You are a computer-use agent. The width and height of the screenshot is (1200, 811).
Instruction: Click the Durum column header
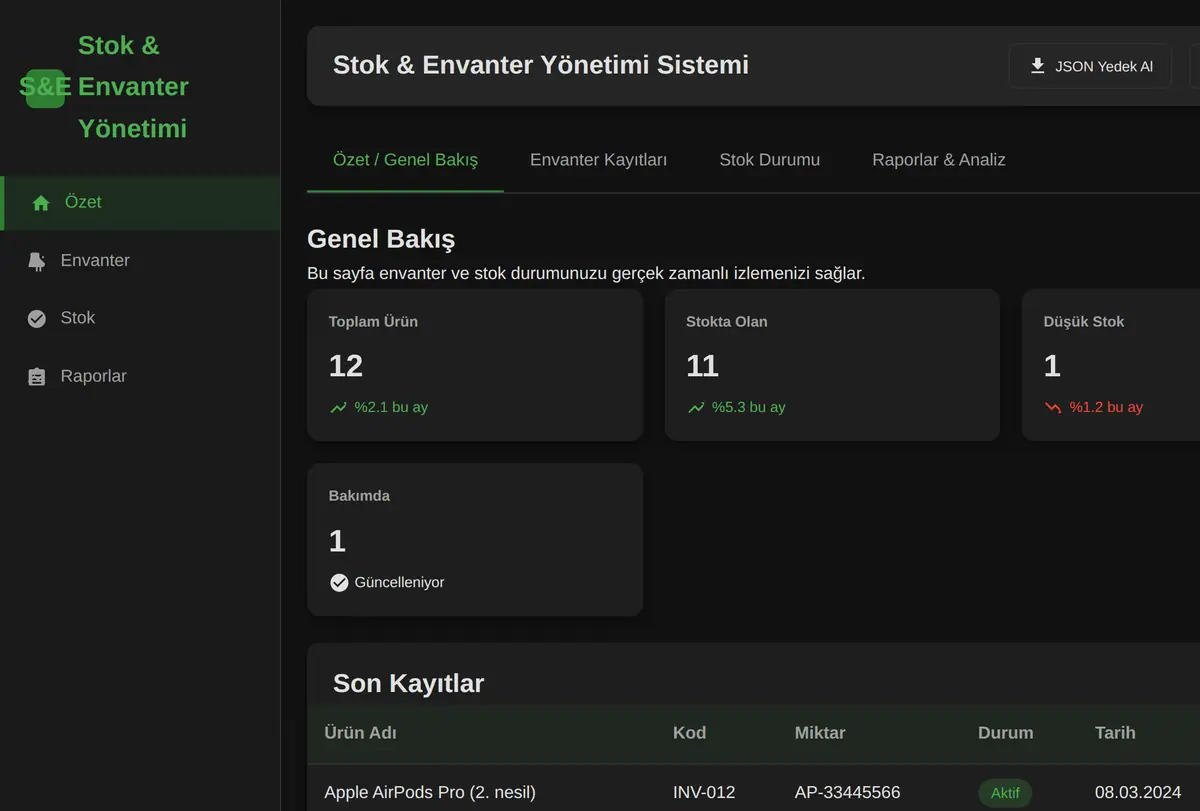(x=1005, y=733)
